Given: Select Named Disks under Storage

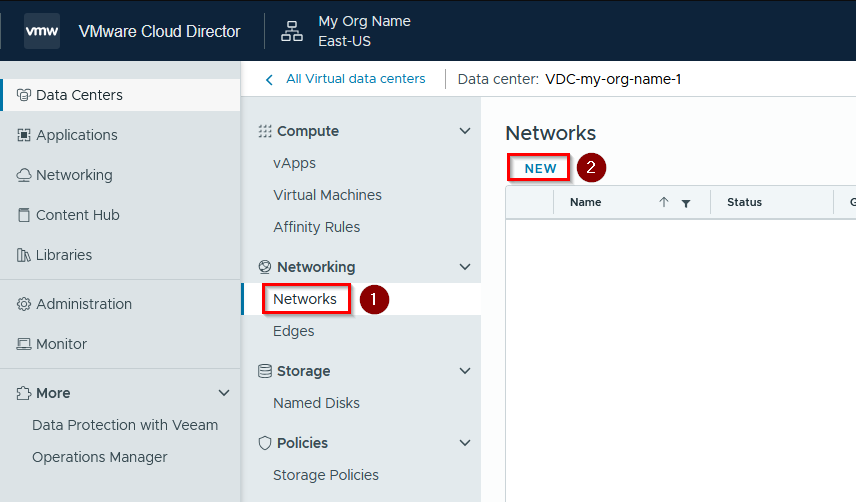Looking at the screenshot, I should point(317,403).
